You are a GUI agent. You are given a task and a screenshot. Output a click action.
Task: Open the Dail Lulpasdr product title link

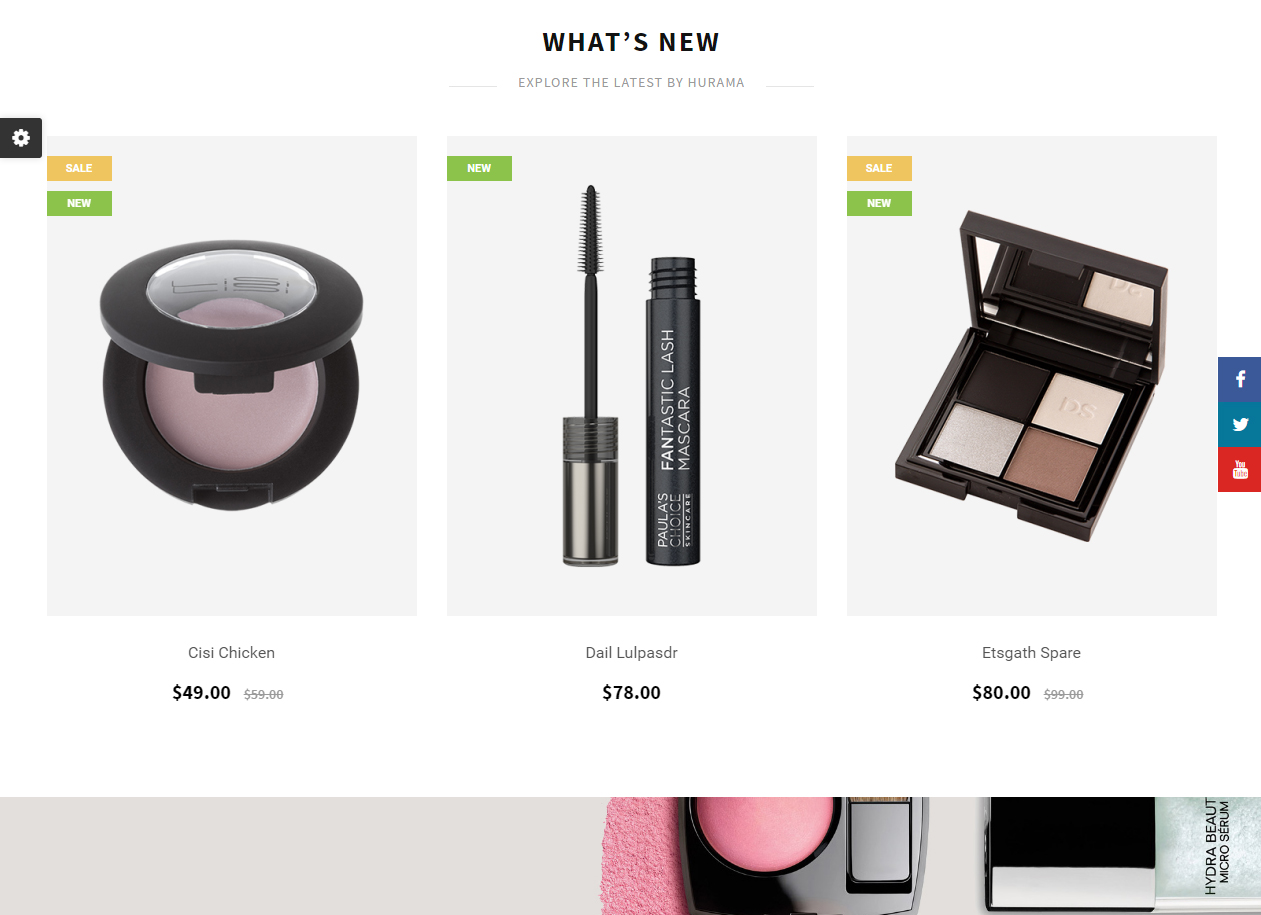point(631,653)
